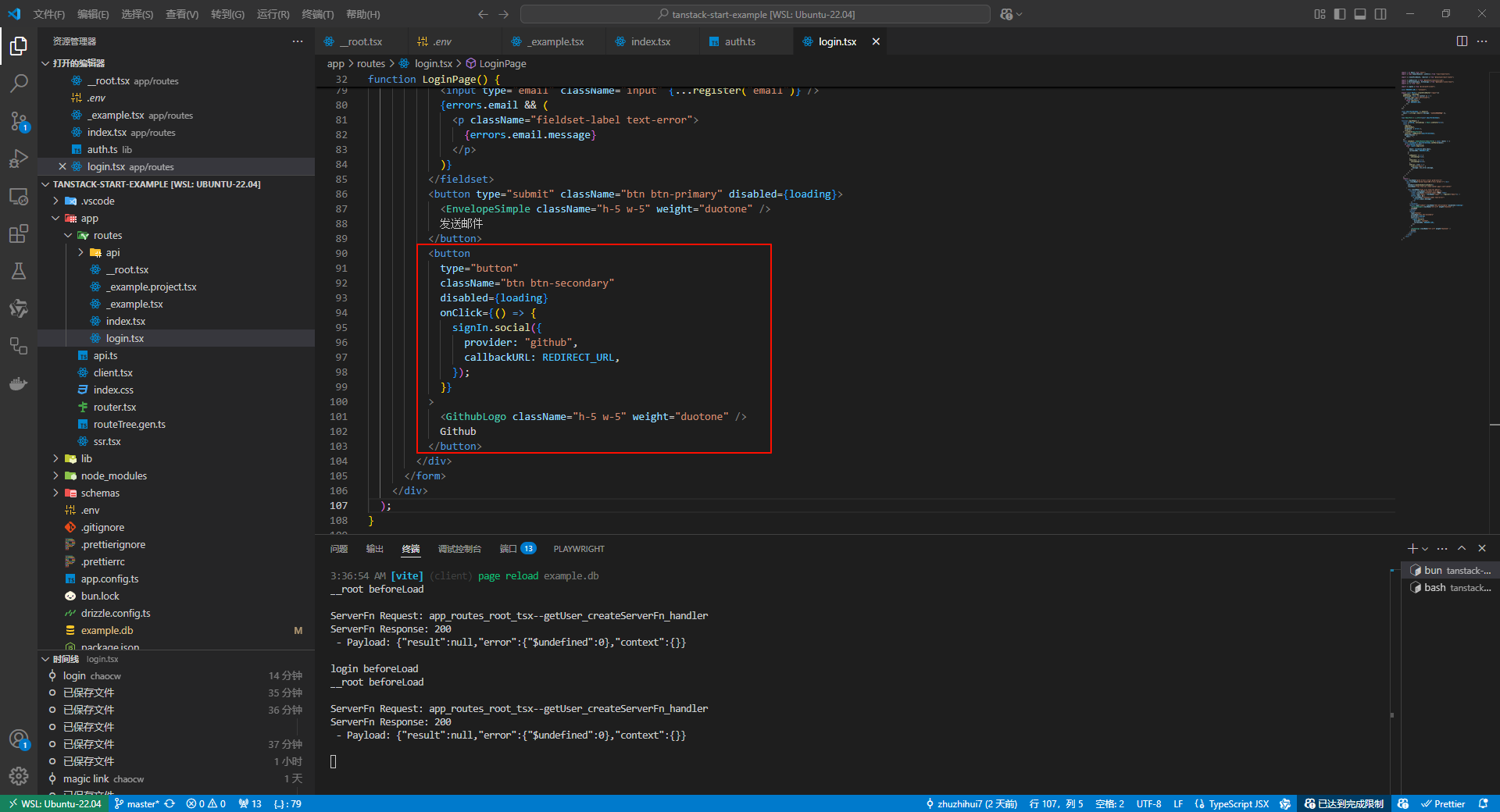Open the Explorer view in activity bar
1500x812 pixels.
coord(19,47)
